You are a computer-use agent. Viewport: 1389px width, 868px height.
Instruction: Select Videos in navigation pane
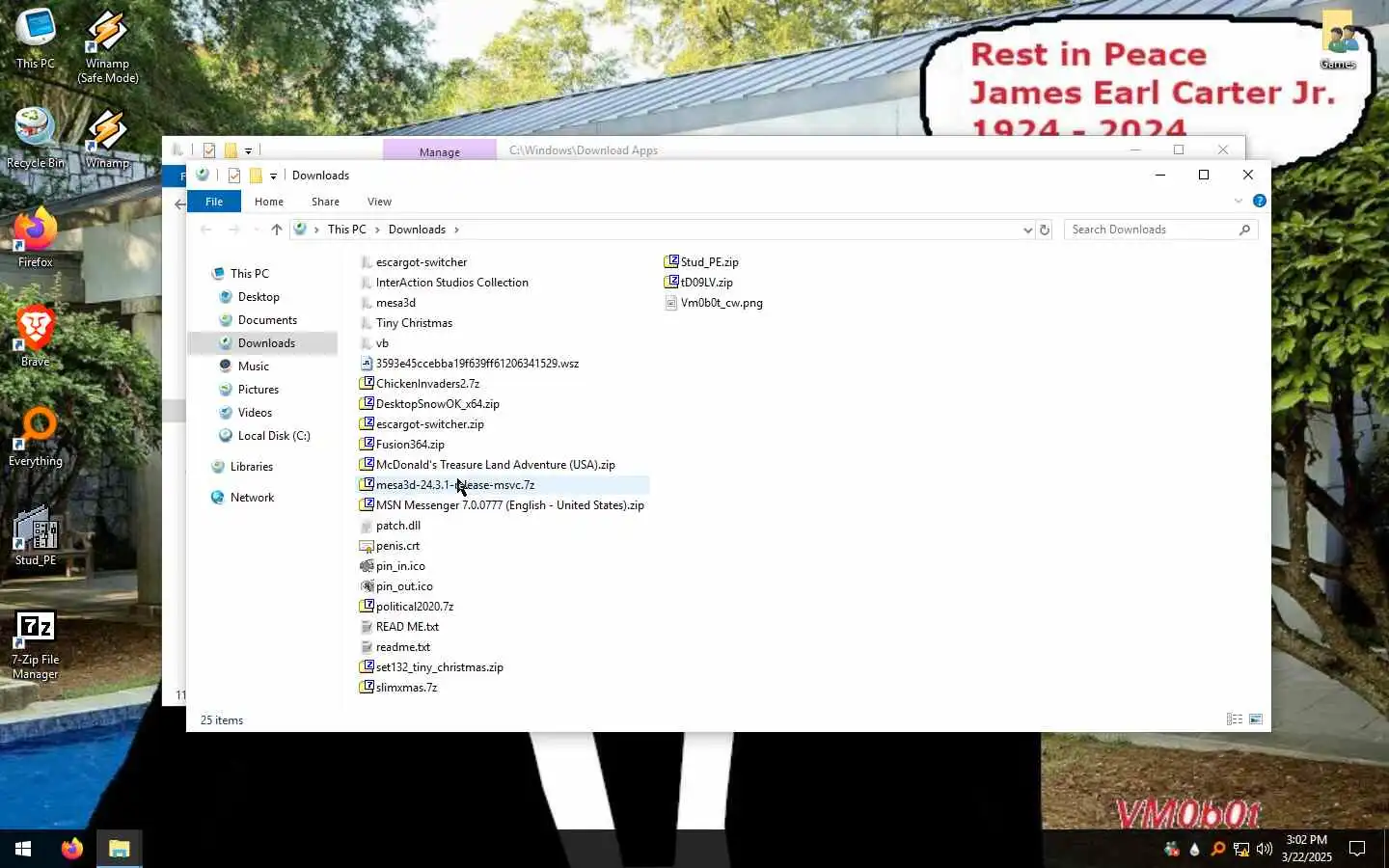pyautogui.click(x=255, y=413)
